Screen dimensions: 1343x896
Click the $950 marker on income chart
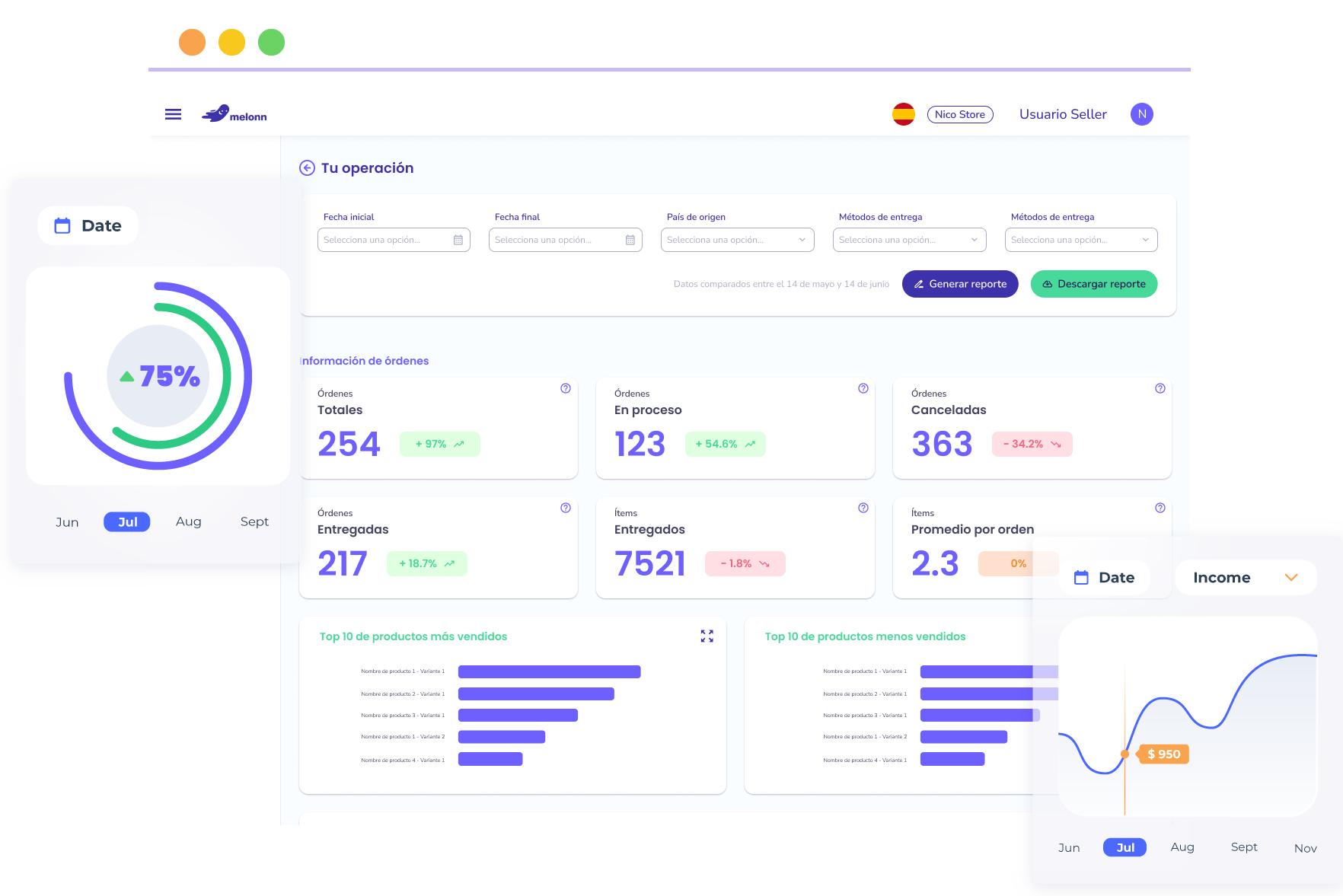[x=1163, y=754]
